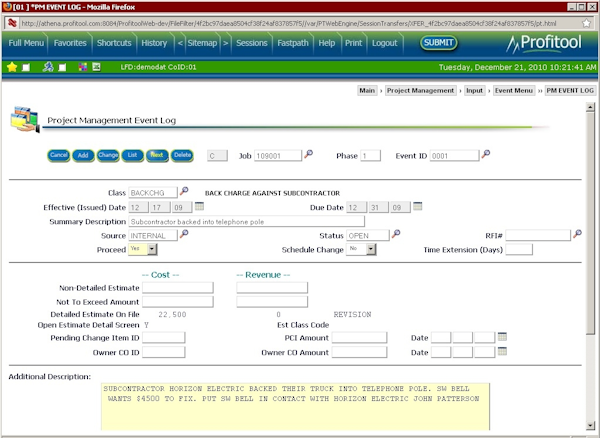Click the Owner CO Amount field
600x438 pixels.
360,352
